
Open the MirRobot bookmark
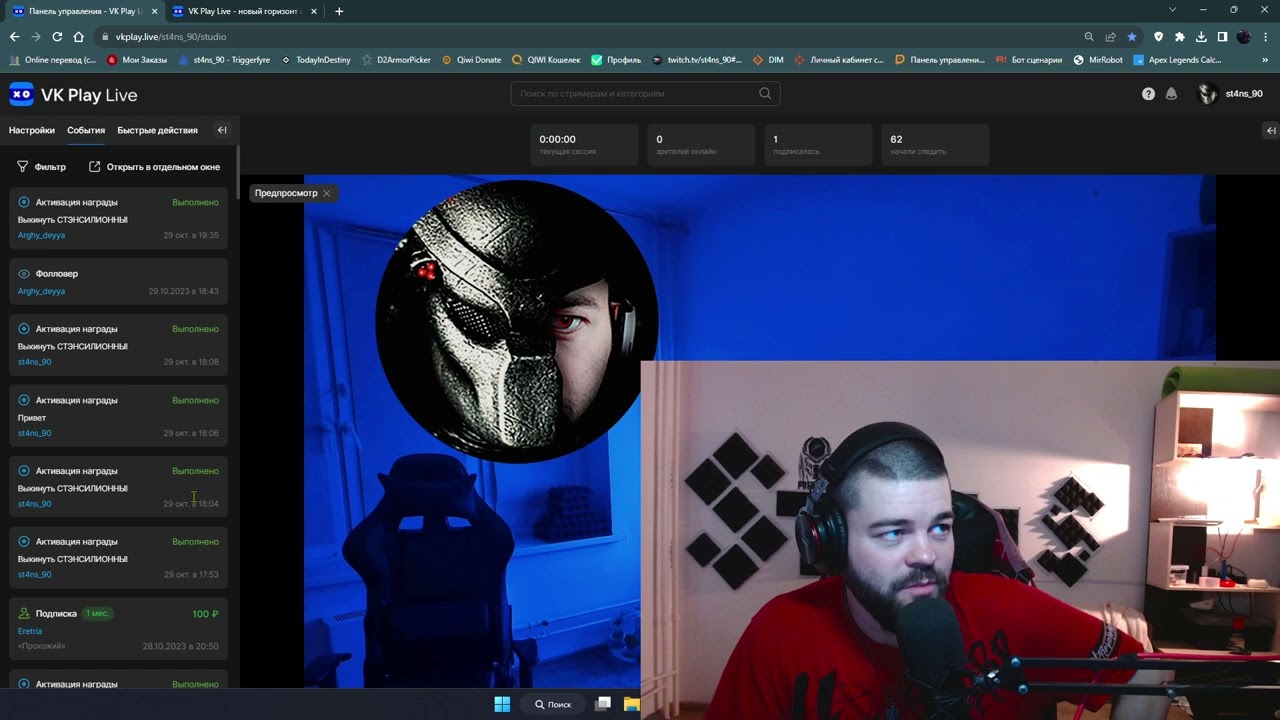(x=1098, y=60)
